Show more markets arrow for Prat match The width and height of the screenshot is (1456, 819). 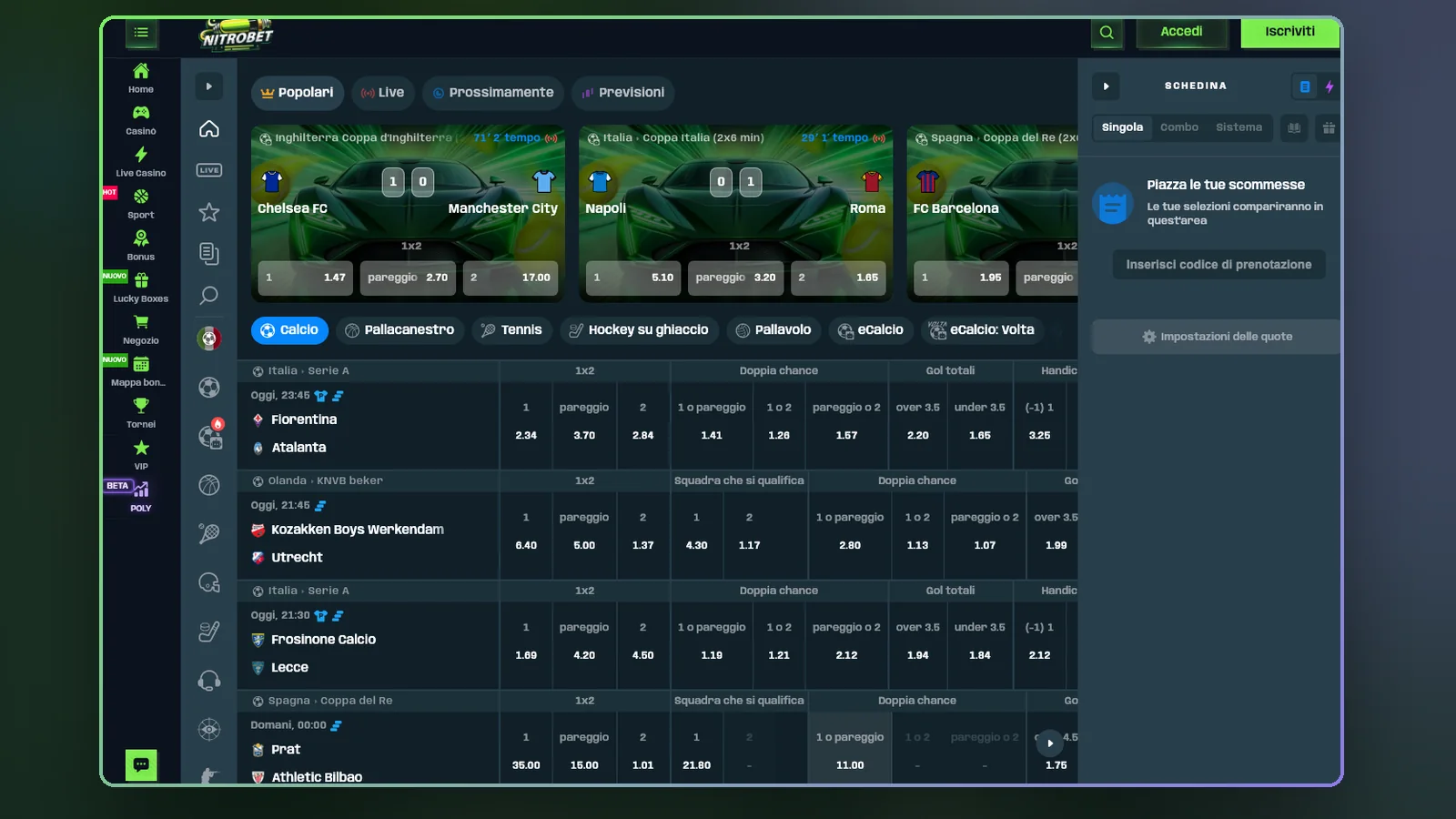click(x=1049, y=743)
